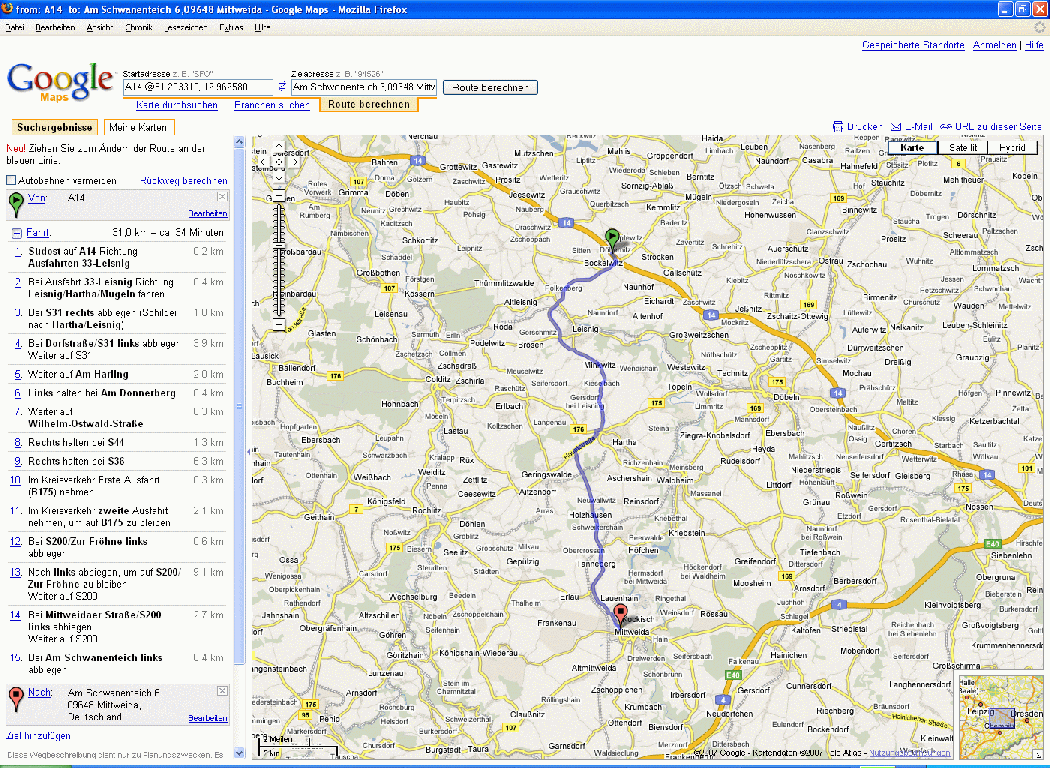Switch map to Satellit view
1050x768 pixels.
pos(962,147)
